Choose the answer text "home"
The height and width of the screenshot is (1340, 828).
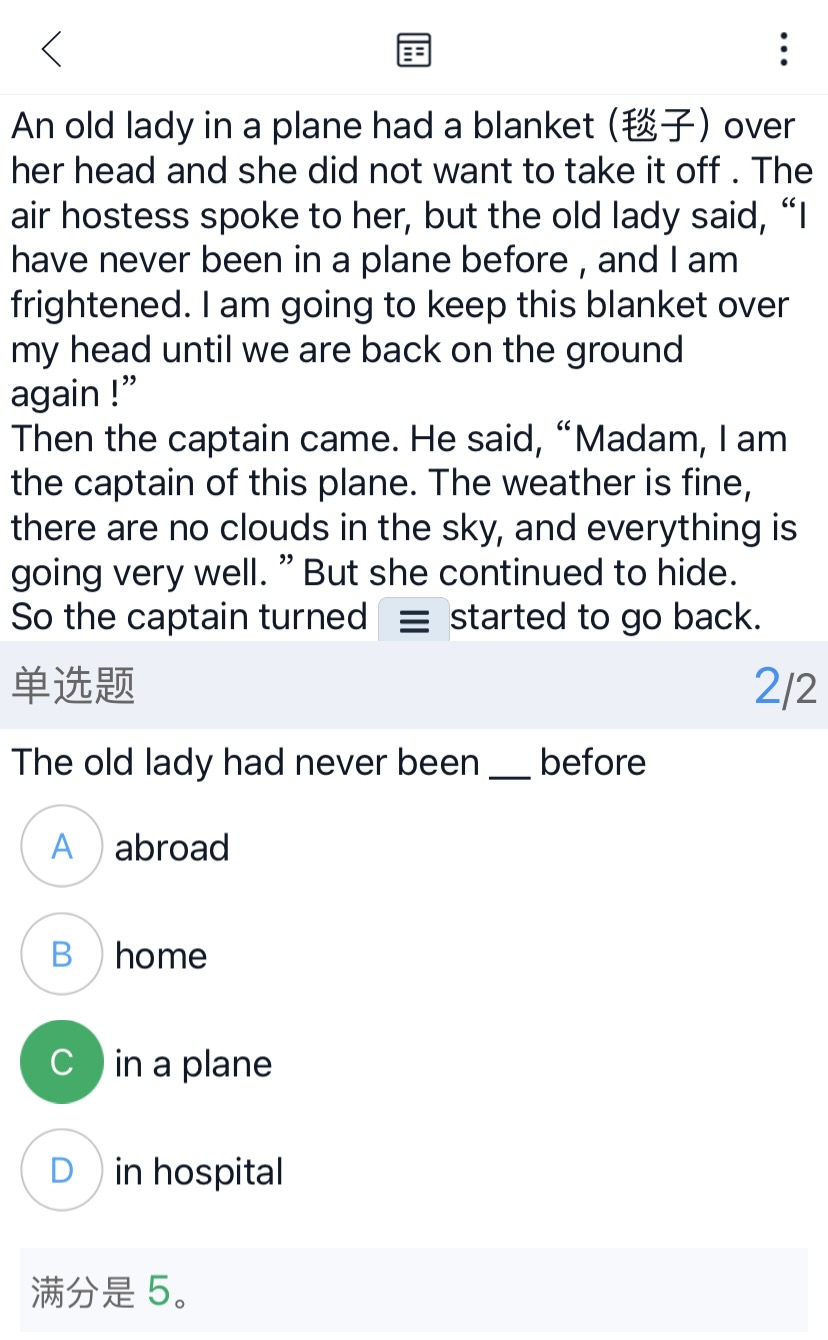pyautogui.click(x=161, y=956)
